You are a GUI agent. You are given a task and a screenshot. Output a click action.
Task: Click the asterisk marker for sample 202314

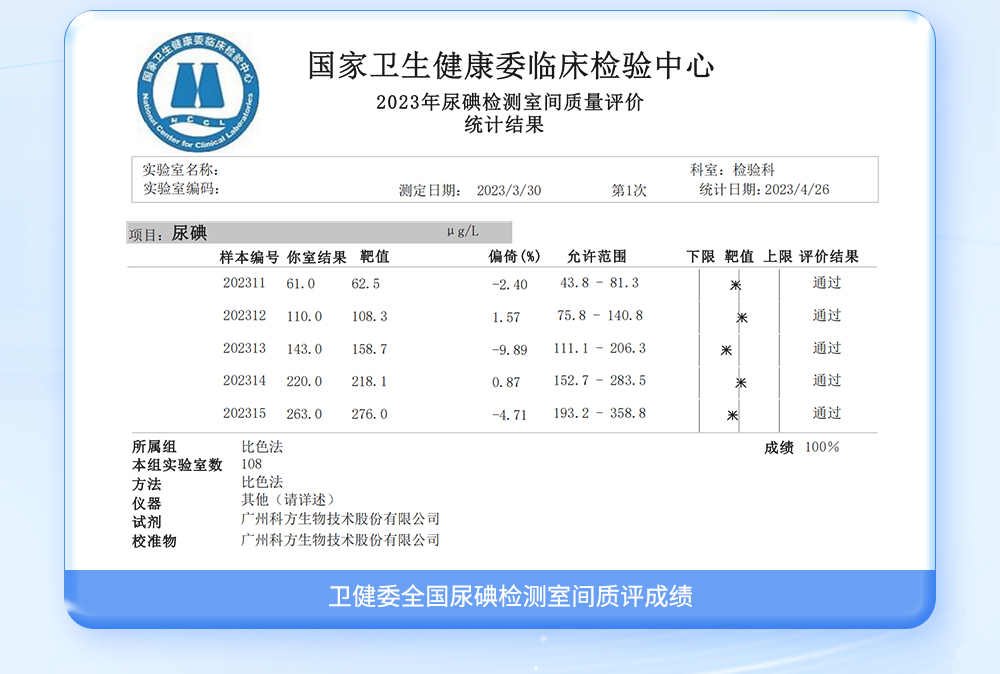tap(740, 382)
